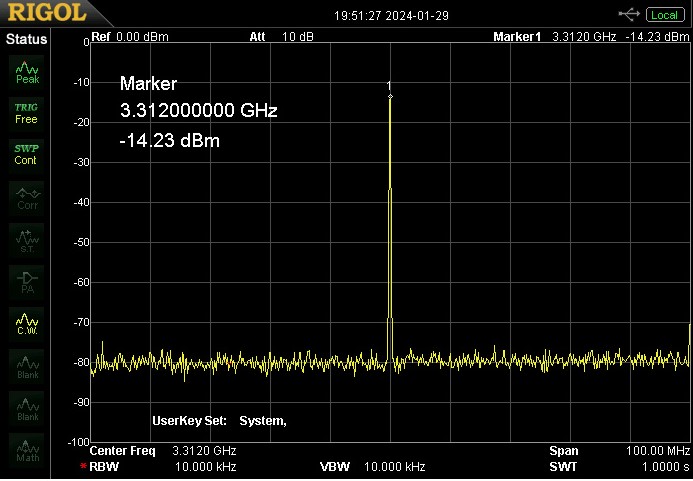This screenshot has width=693, height=481.
Task: Click the Ref level 0.00 dBm value
Action: click(142, 37)
